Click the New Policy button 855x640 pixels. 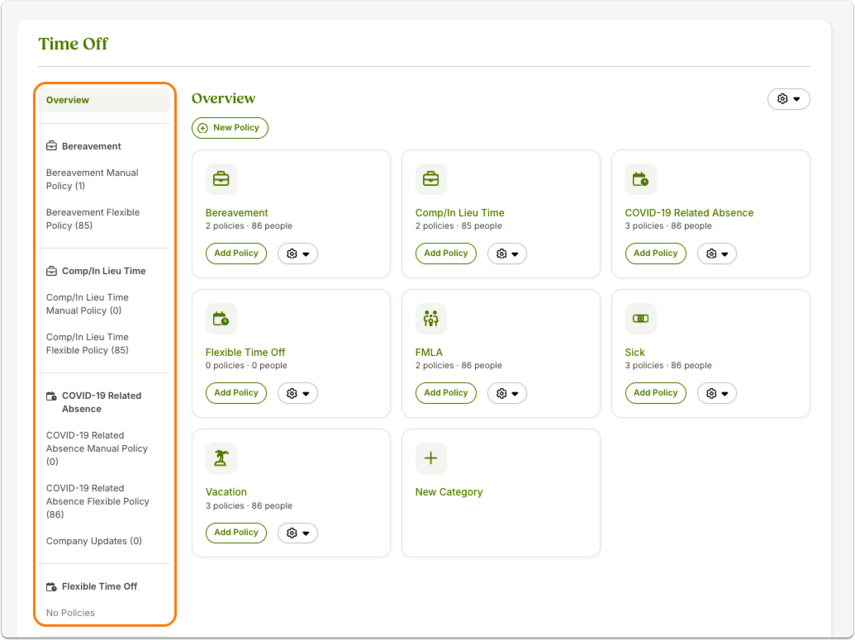(x=230, y=128)
